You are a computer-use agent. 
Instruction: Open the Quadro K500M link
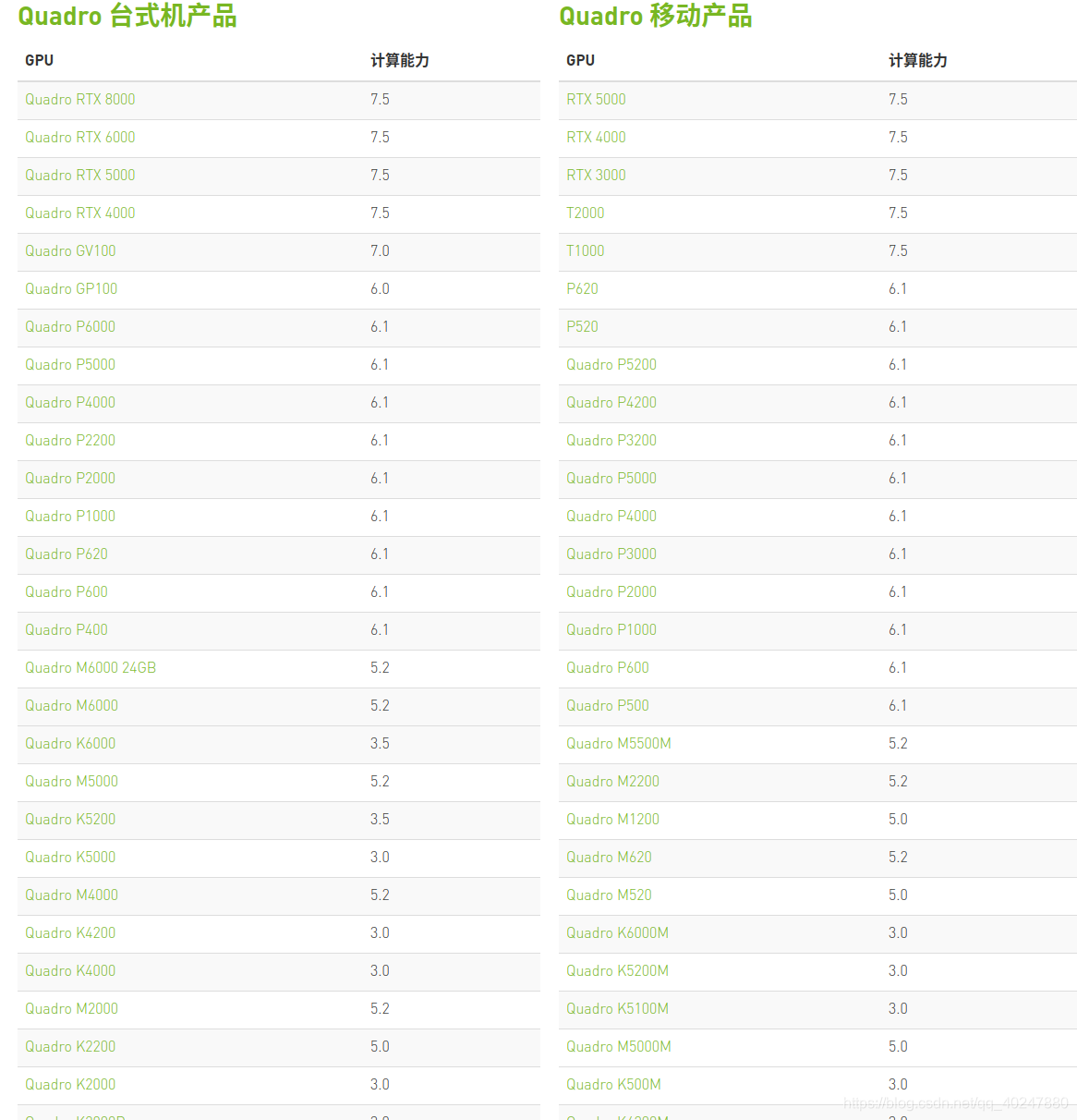(x=613, y=1085)
